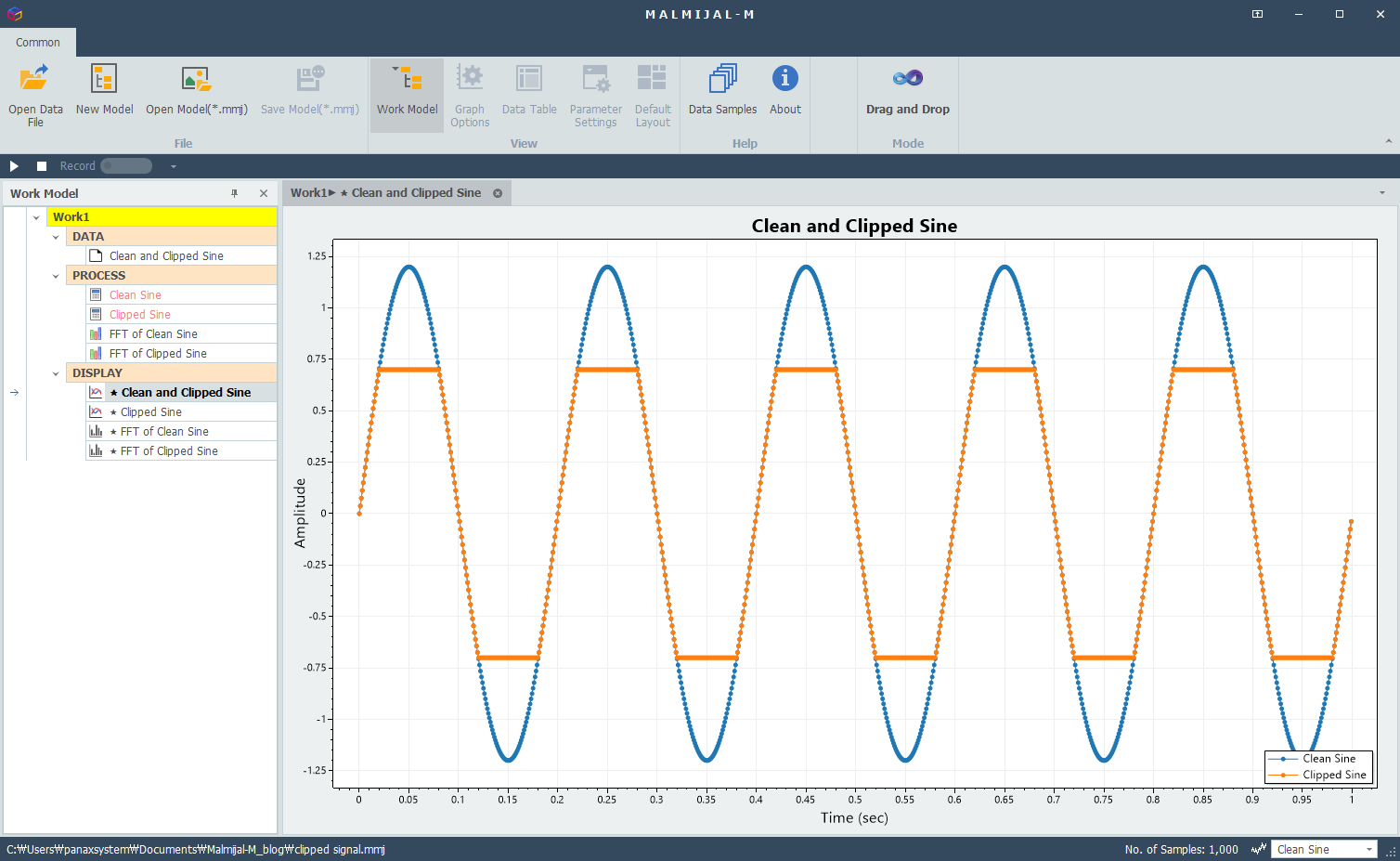Viewport: 1400px width, 861px height.
Task: Open Graph Options
Action: pos(470,95)
